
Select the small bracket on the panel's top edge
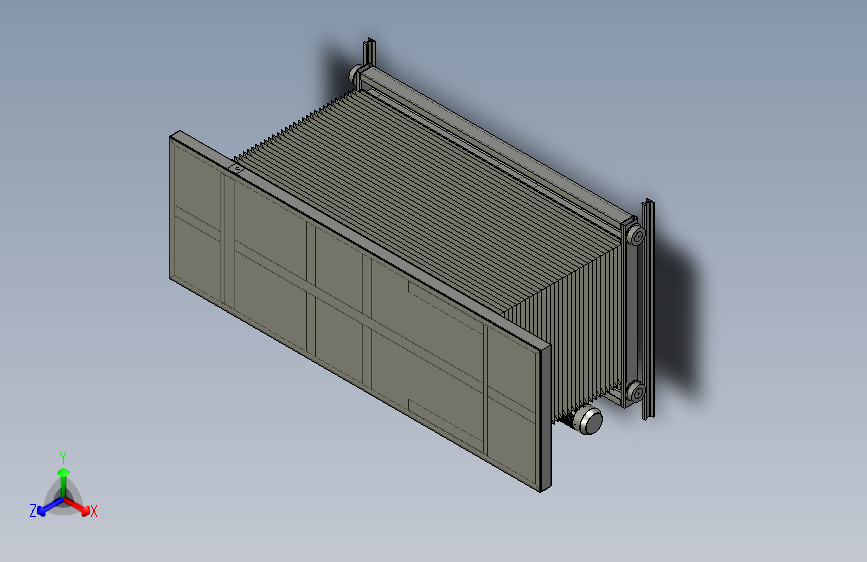pos(236,168)
